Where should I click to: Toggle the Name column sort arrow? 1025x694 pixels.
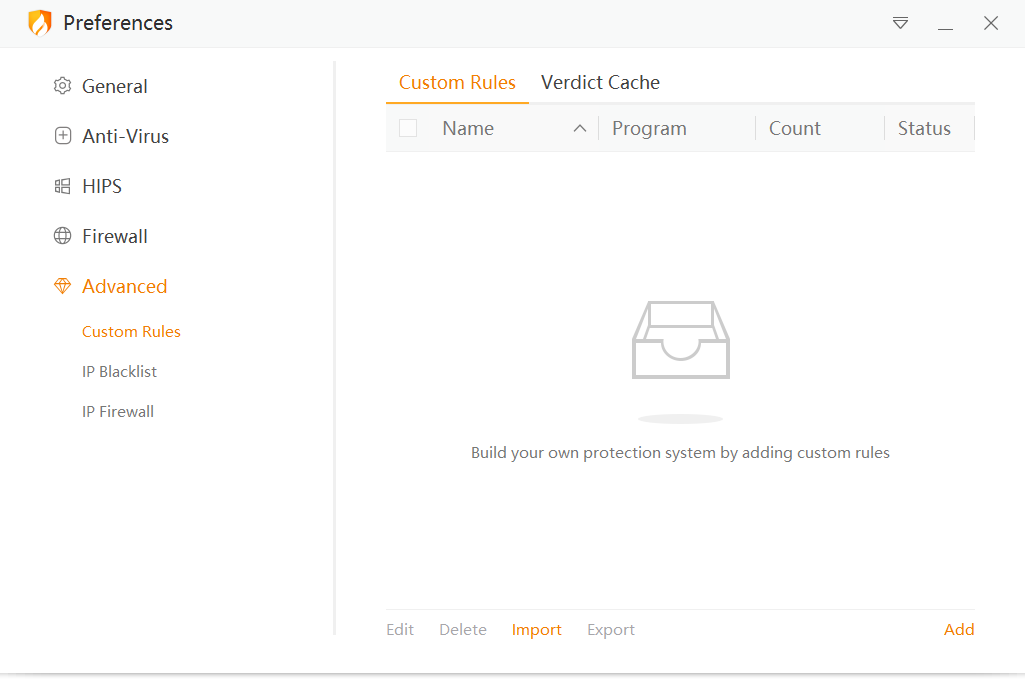pyautogui.click(x=579, y=128)
